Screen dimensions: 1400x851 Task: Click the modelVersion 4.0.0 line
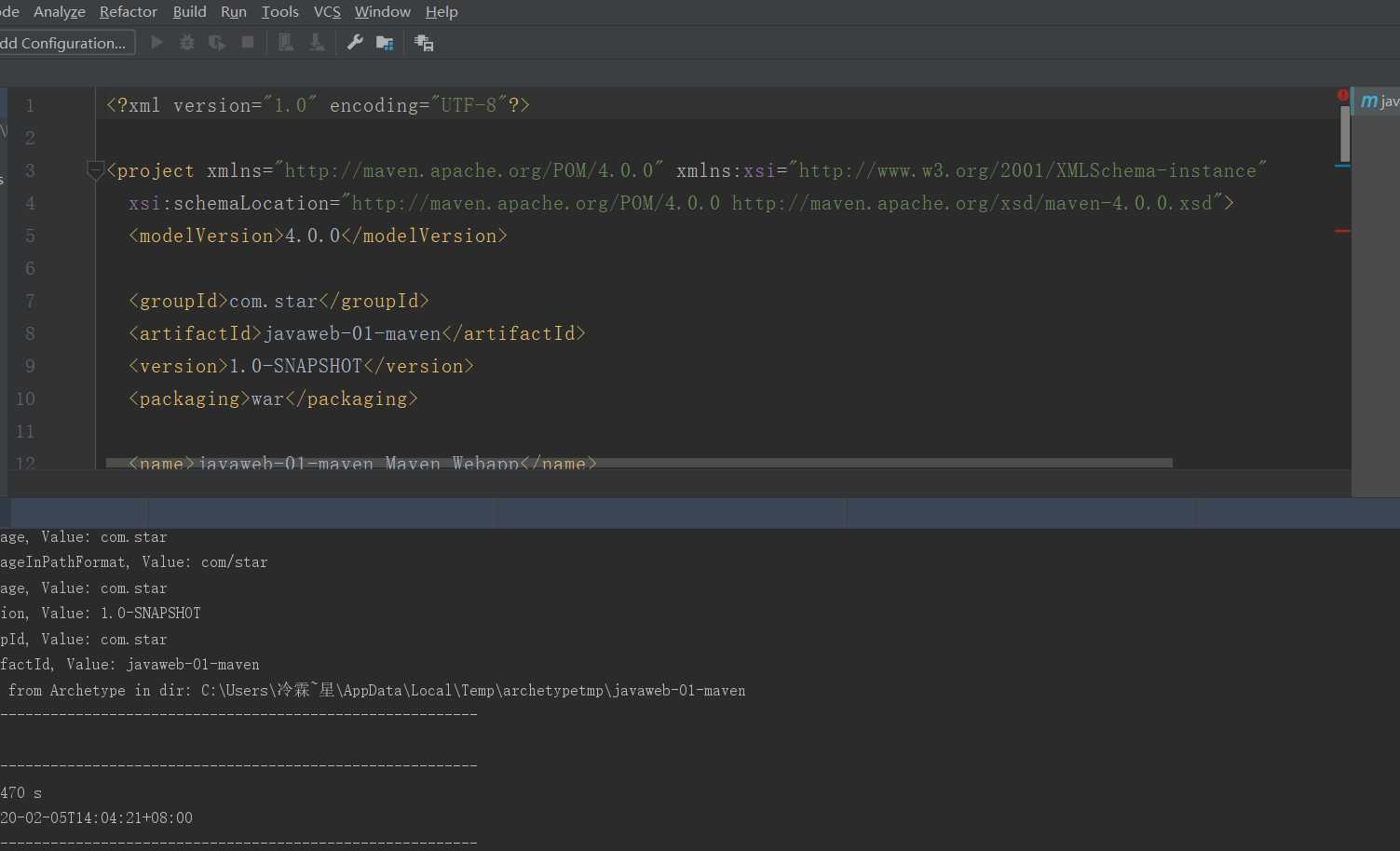(318, 236)
